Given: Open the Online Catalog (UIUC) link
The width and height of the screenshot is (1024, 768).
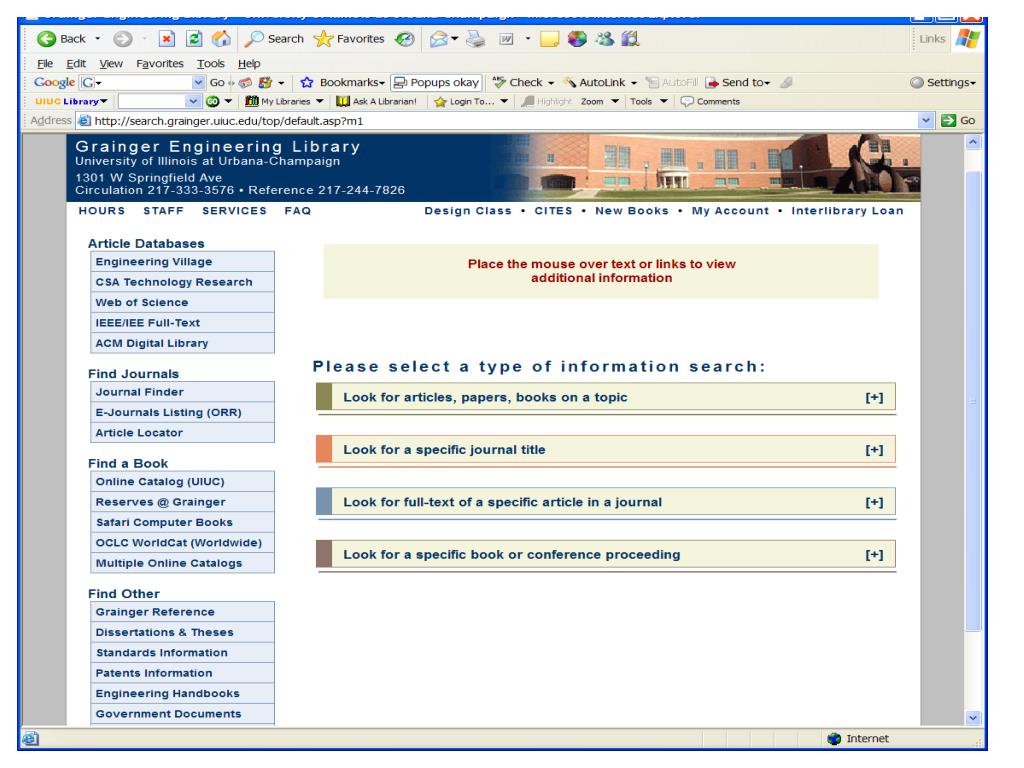Looking at the screenshot, I should [182, 481].
